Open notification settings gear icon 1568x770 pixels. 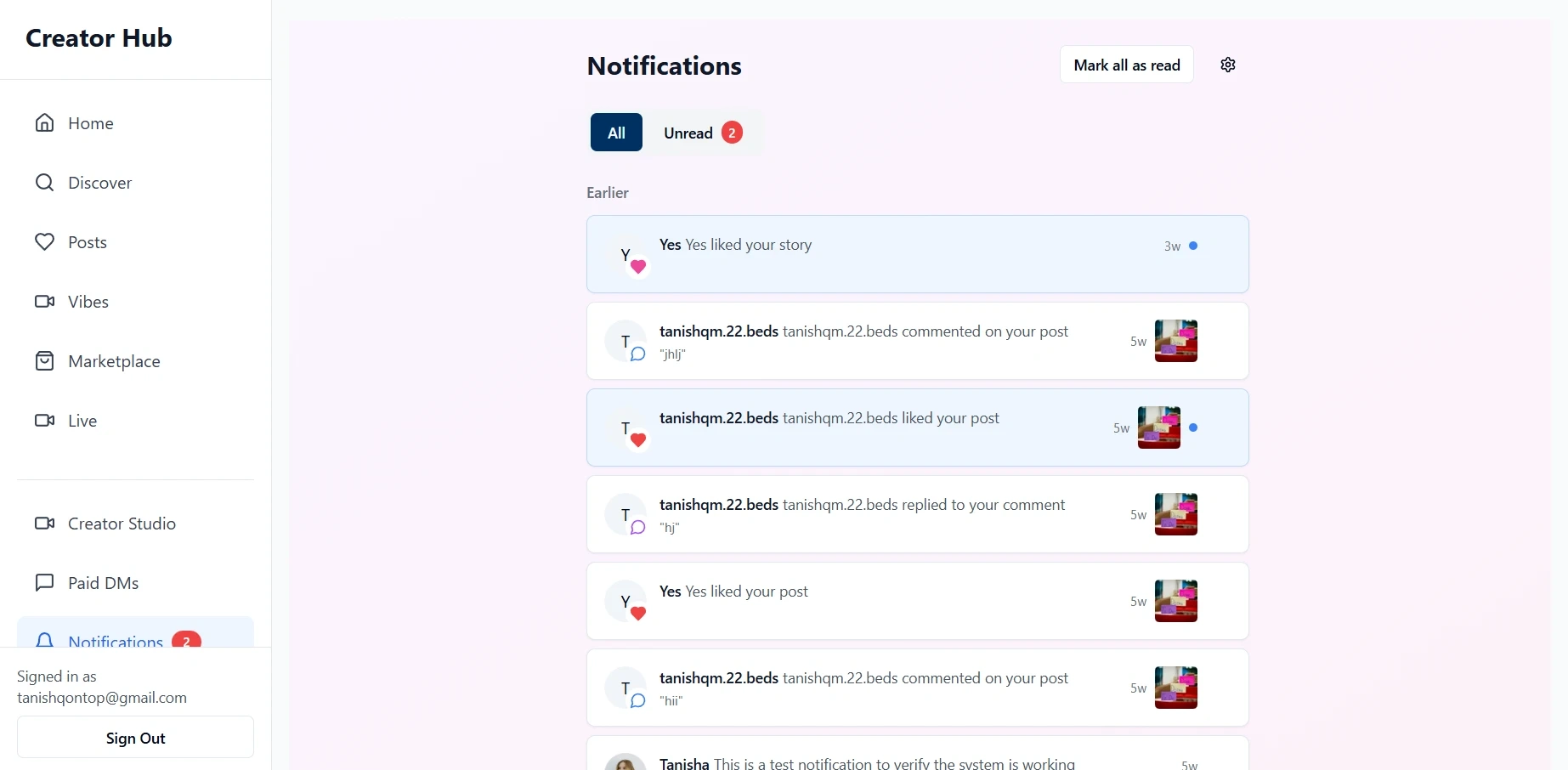coord(1228,65)
